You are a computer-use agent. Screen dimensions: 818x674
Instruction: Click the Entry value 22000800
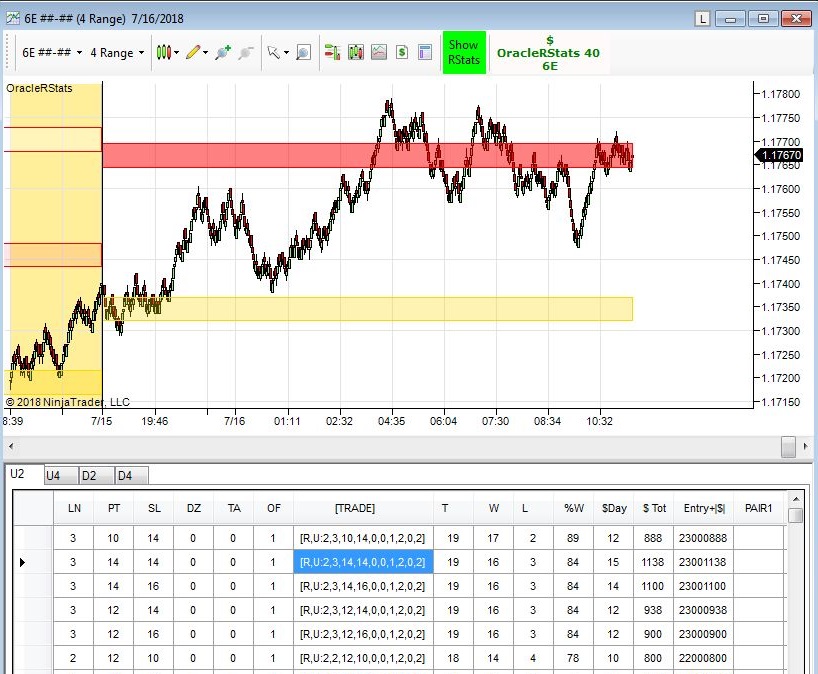(703, 658)
